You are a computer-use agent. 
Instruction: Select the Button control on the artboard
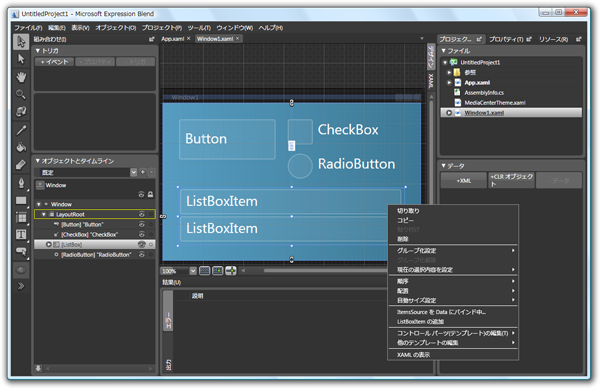[x=227, y=139]
